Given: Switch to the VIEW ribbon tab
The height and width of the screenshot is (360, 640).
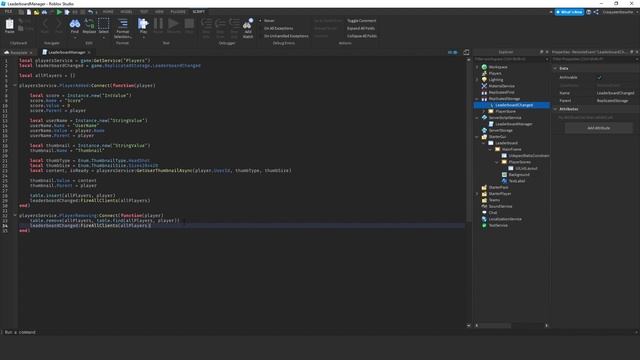Looking at the screenshot, I should pos(159,12).
